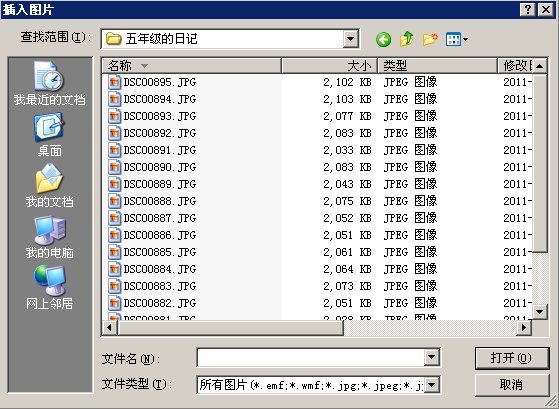Click the DSC00893.JPG file icon
559x409 pixels.
pyautogui.click(x=114, y=116)
